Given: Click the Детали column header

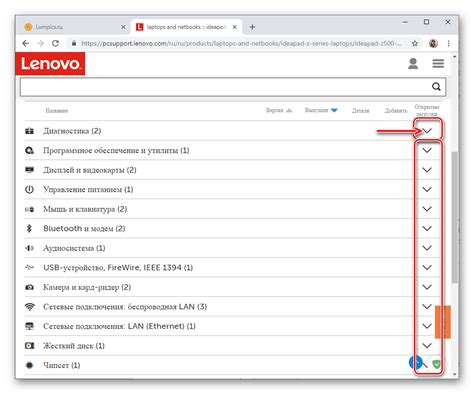Looking at the screenshot, I should pyautogui.click(x=361, y=111).
